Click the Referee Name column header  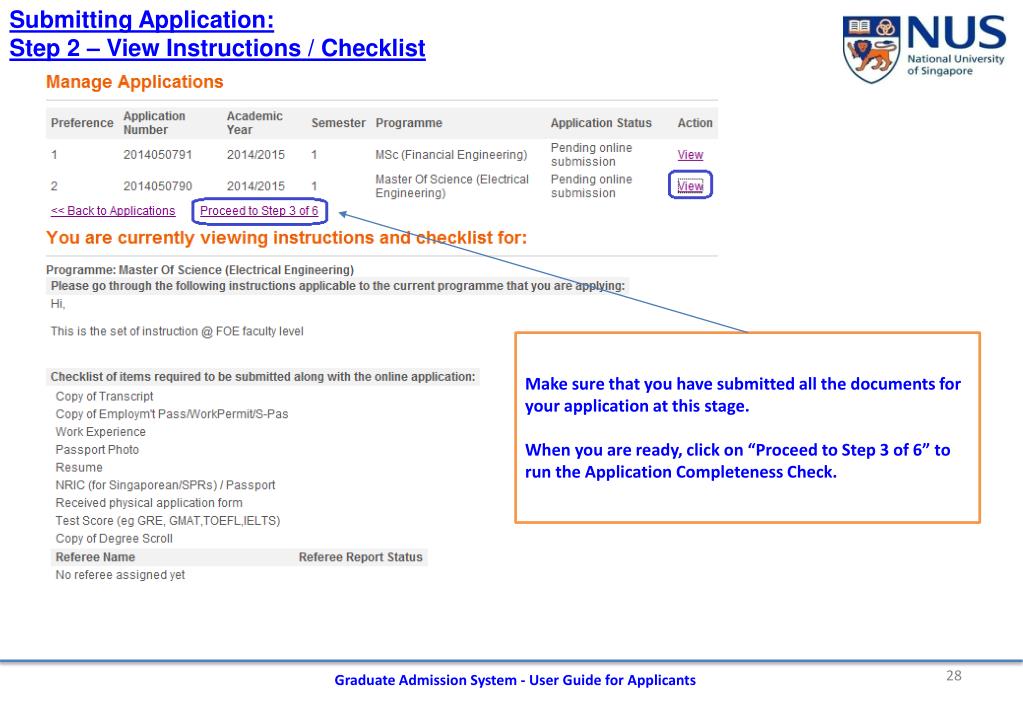point(95,557)
